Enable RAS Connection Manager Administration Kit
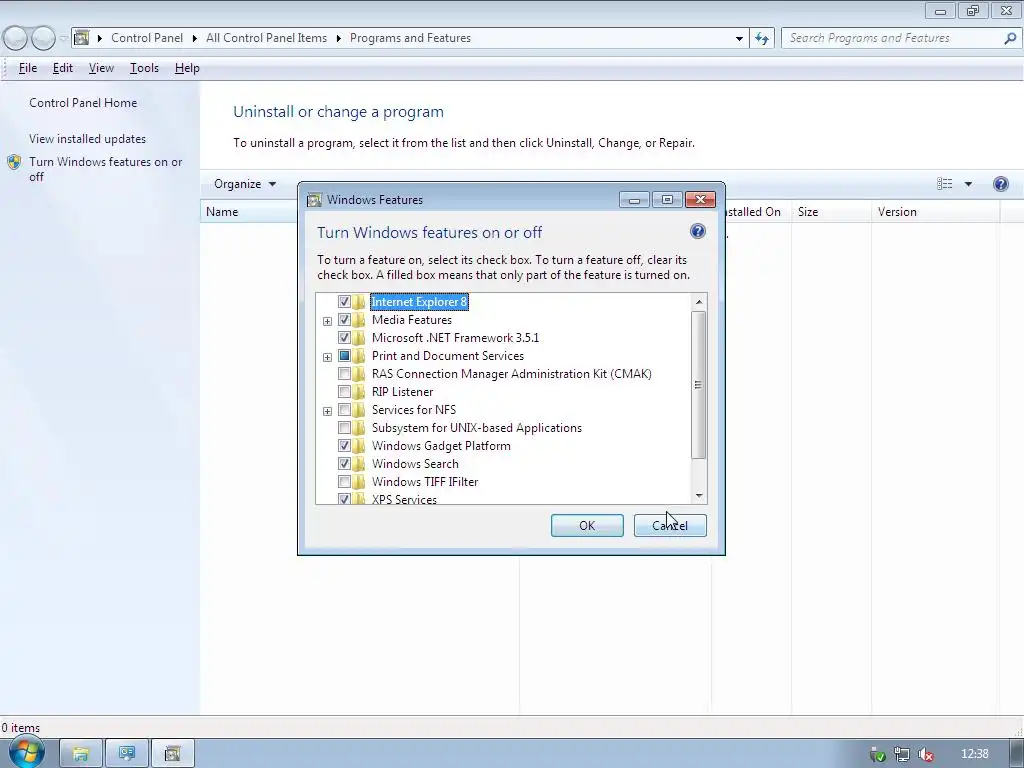The width and height of the screenshot is (1024, 768). (344, 374)
